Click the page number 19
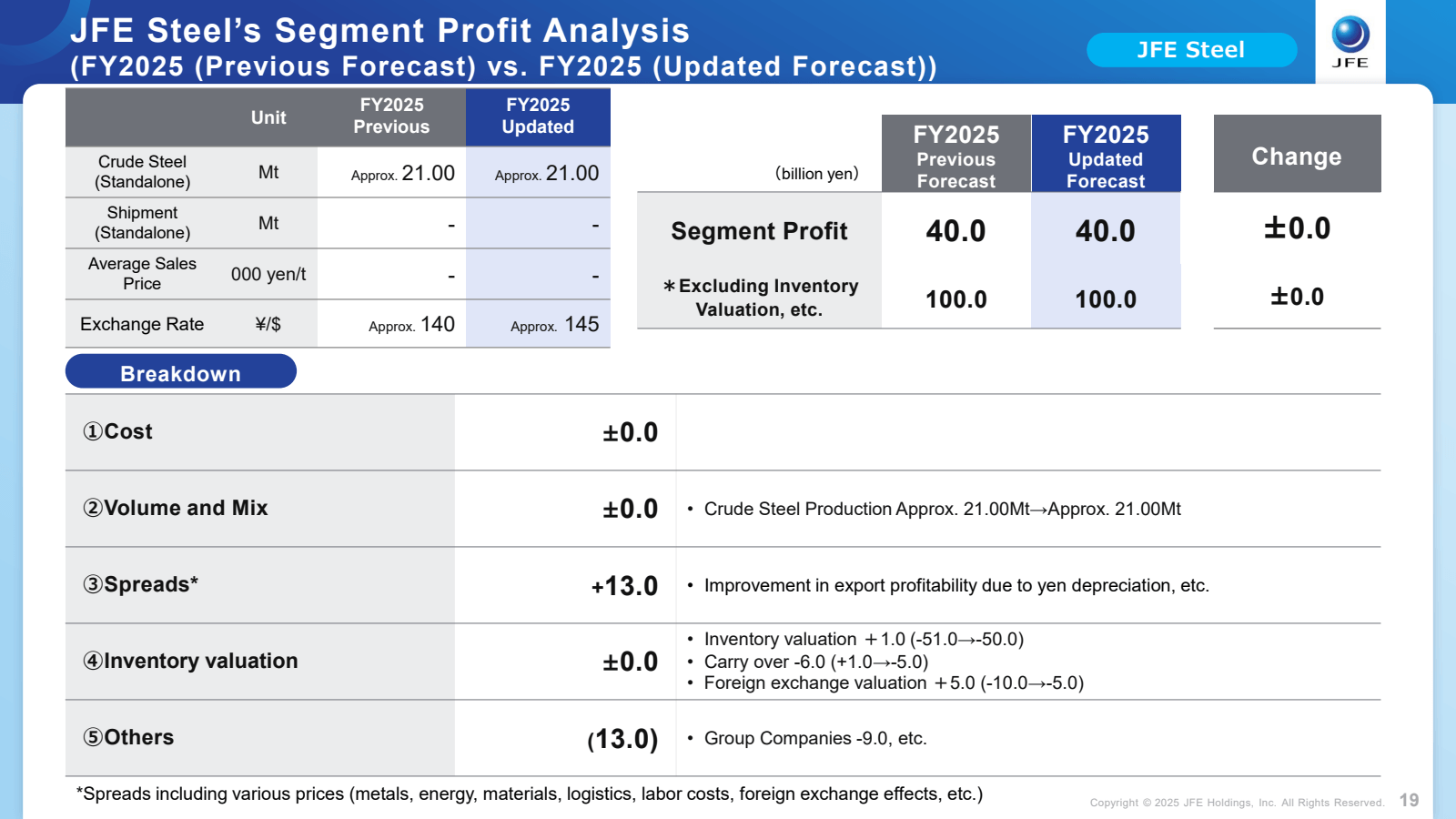1456x819 pixels. coord(1409,800)
